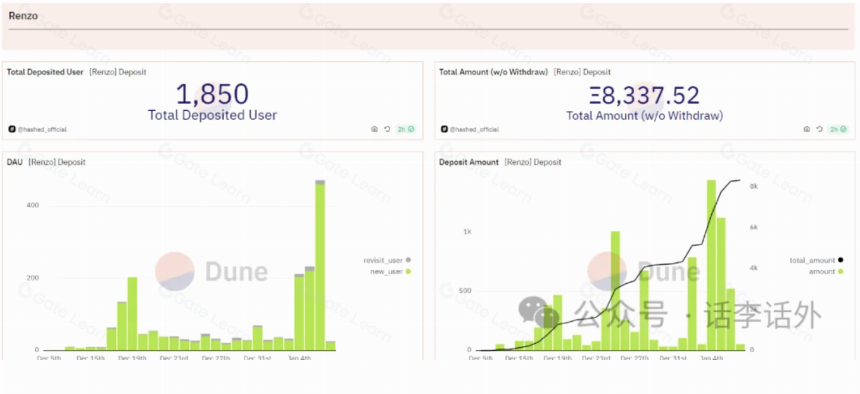
Task: Click 2h freshness badge in Total Amount panel
Action: (x=839, y=130)
